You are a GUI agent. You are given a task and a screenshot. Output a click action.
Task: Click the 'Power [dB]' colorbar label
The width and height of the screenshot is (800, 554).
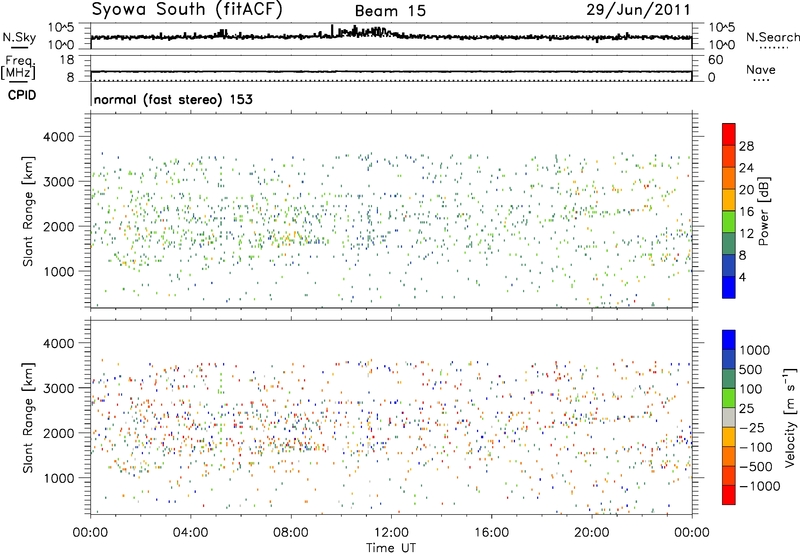[x=763, y=211]
